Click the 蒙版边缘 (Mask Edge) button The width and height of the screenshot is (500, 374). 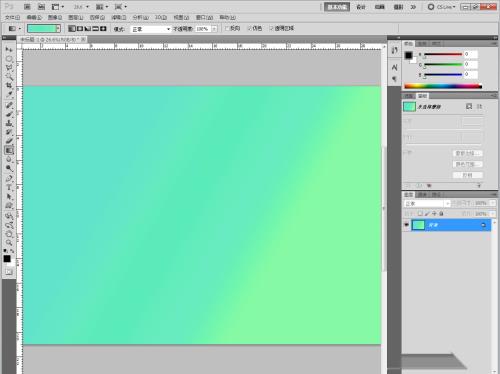tap(468, 153)
